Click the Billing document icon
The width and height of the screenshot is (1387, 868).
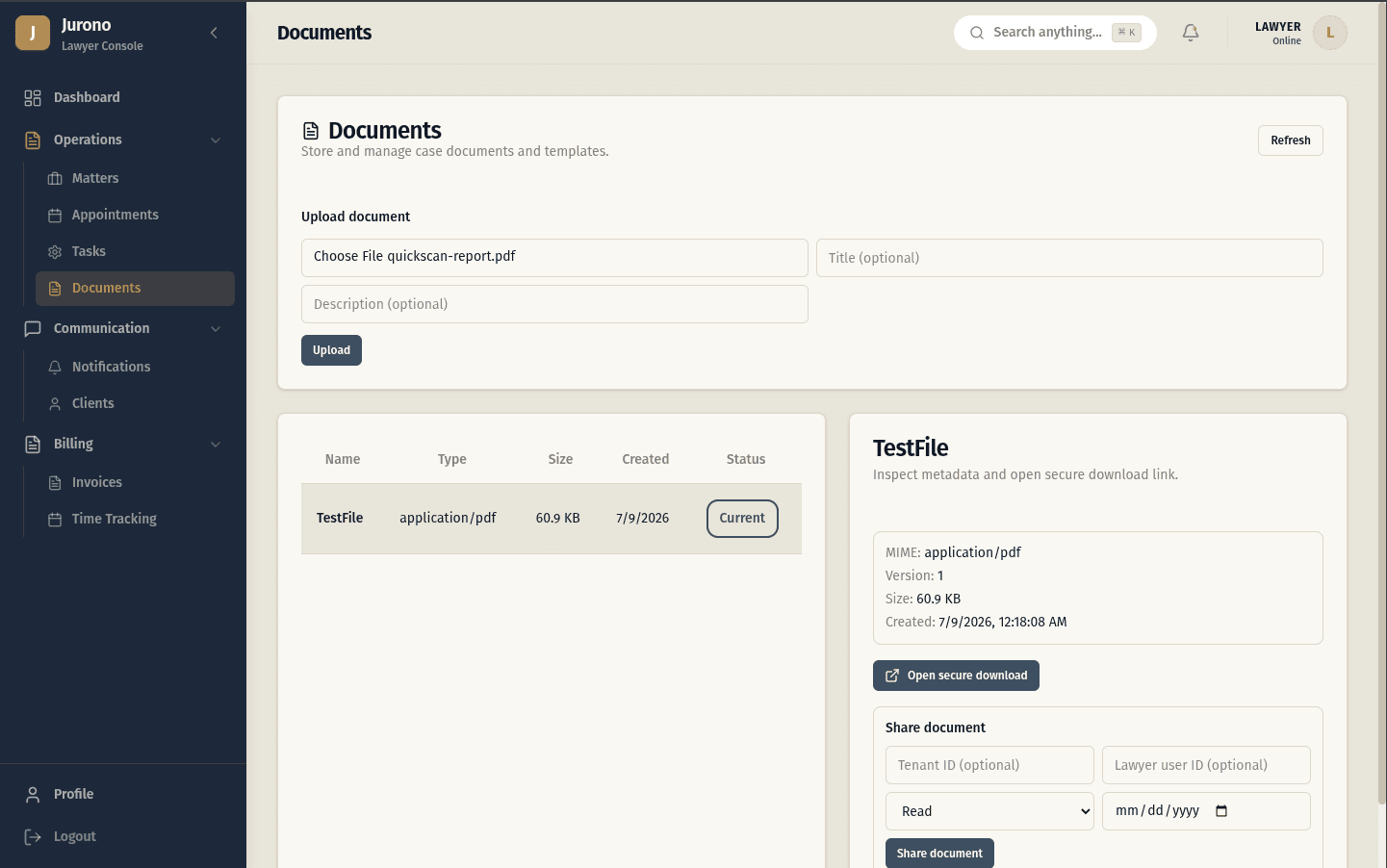pos(33,444)
